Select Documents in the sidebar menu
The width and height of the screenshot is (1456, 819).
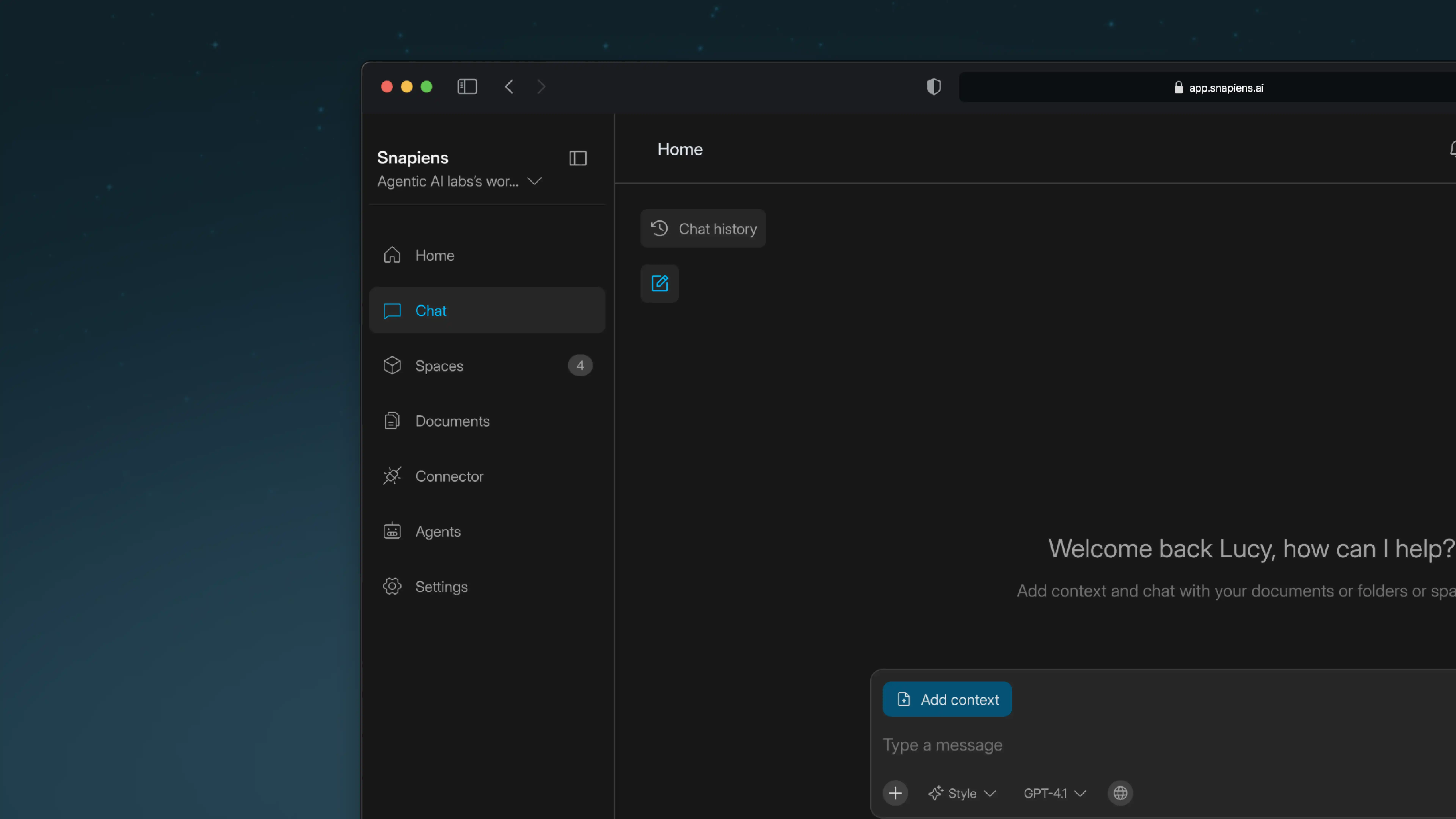(452, 421)
